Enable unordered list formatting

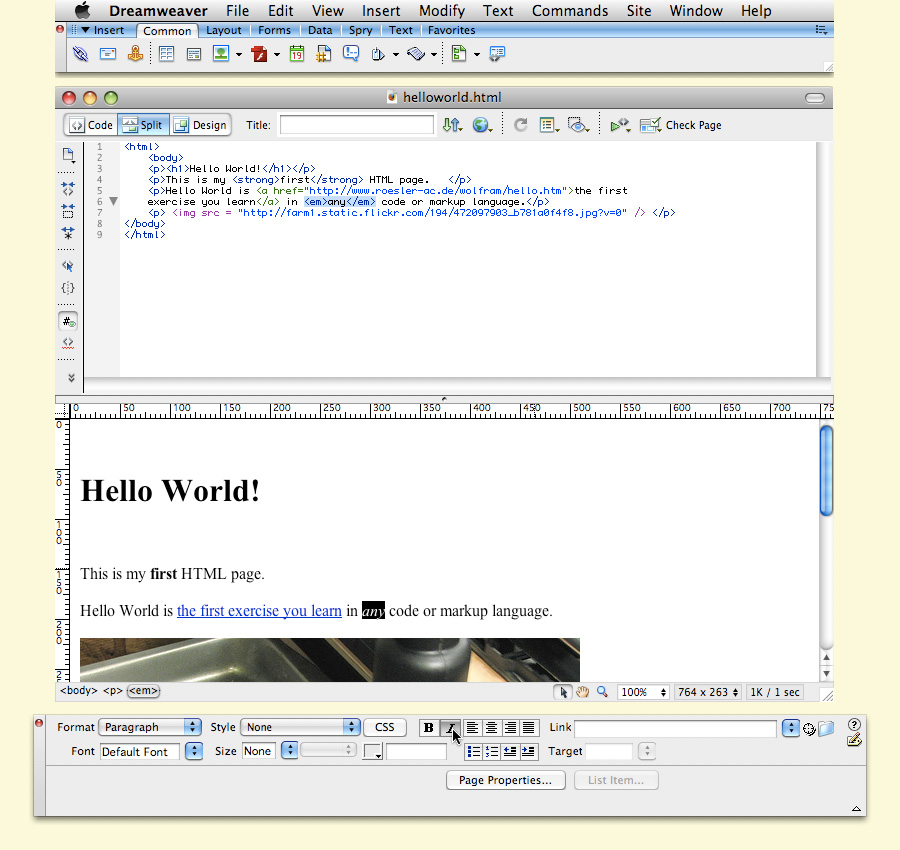pos(472,751)
